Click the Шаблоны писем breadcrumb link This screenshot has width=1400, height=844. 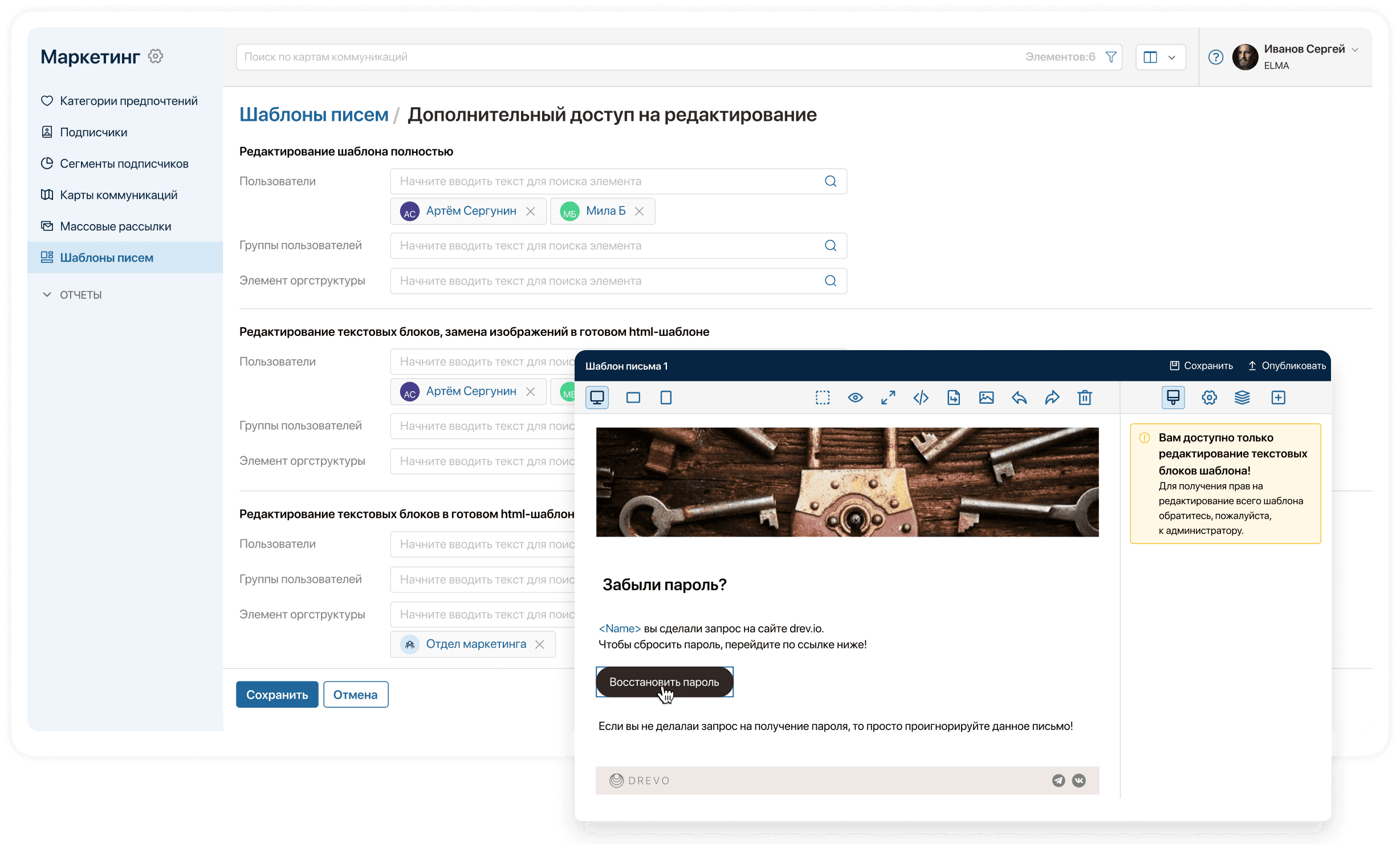314,115
